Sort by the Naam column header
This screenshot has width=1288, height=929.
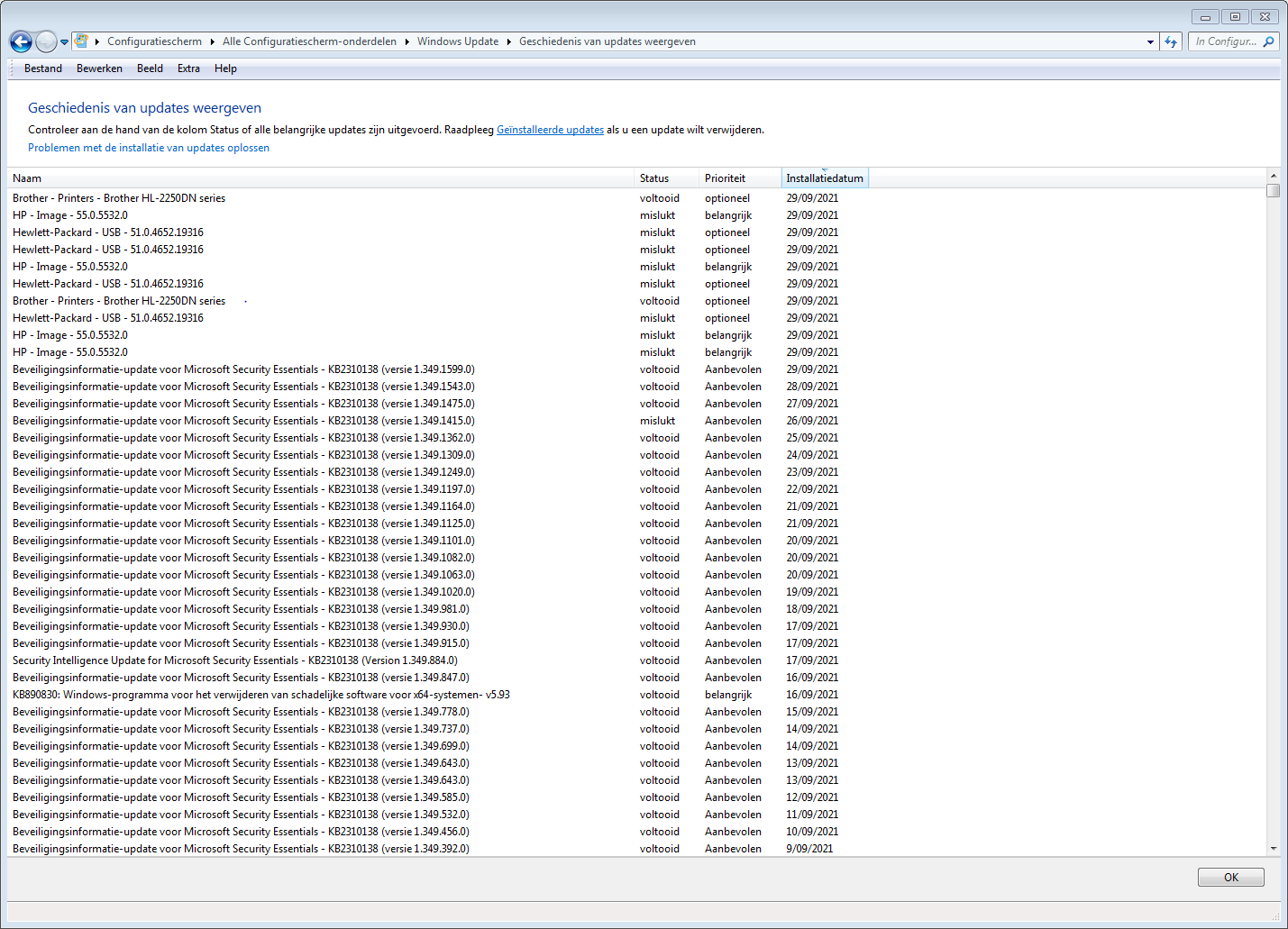pyautogui.click(x=320, y=178)
